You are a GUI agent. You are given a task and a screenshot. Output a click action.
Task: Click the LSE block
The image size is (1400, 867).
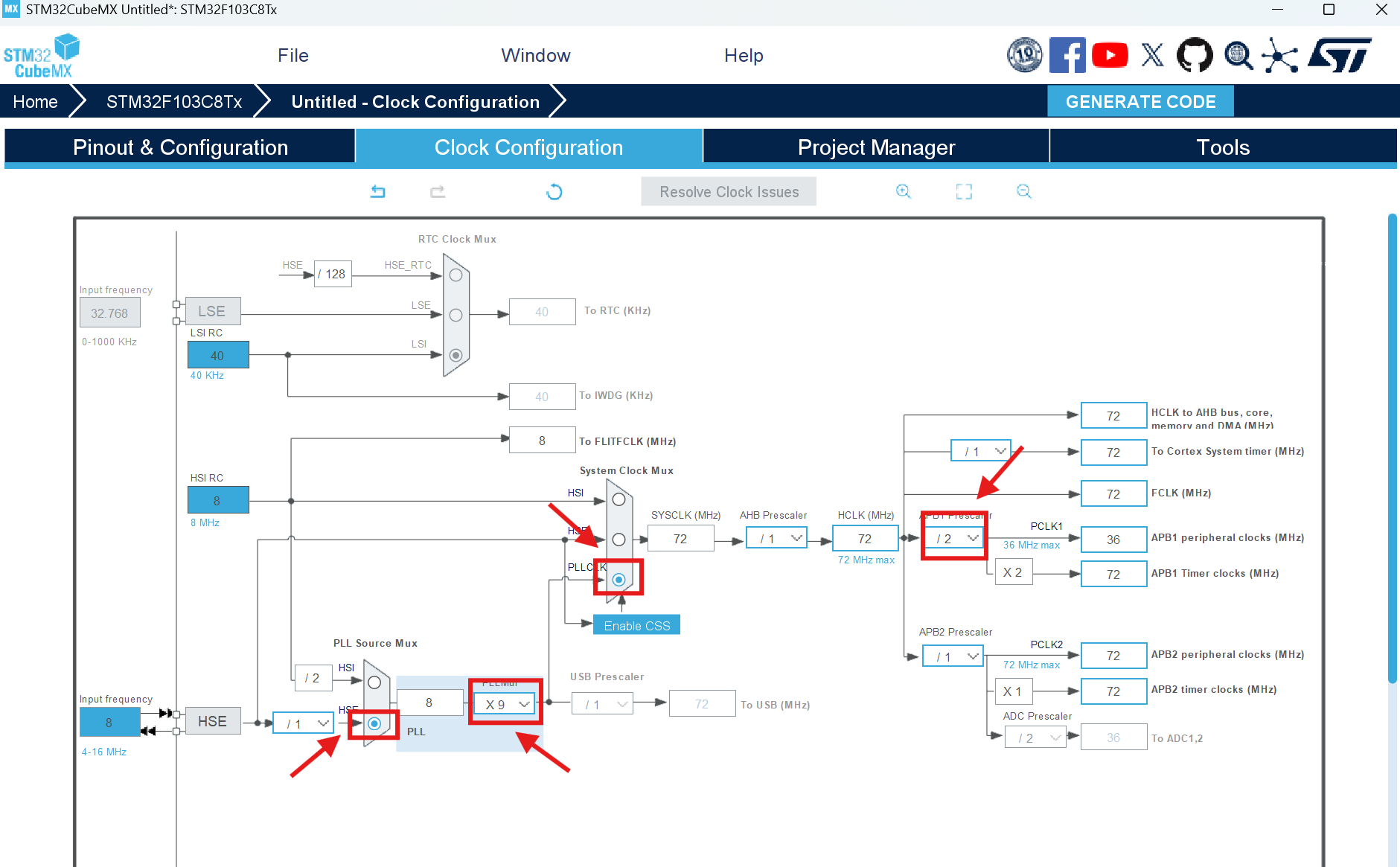[x=212, y=311]
